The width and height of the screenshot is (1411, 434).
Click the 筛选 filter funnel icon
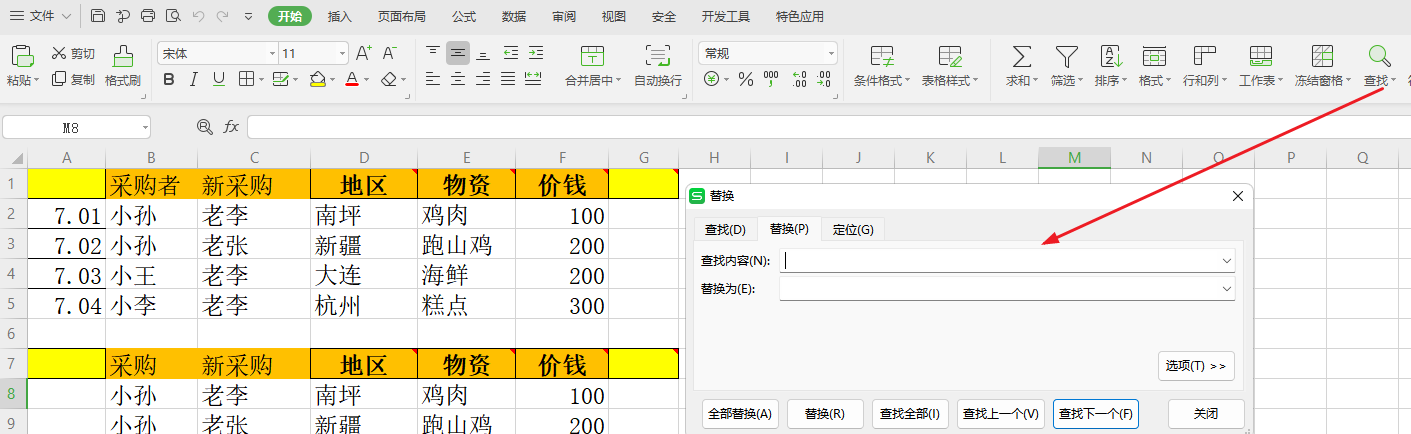(x=1067, y=56)
